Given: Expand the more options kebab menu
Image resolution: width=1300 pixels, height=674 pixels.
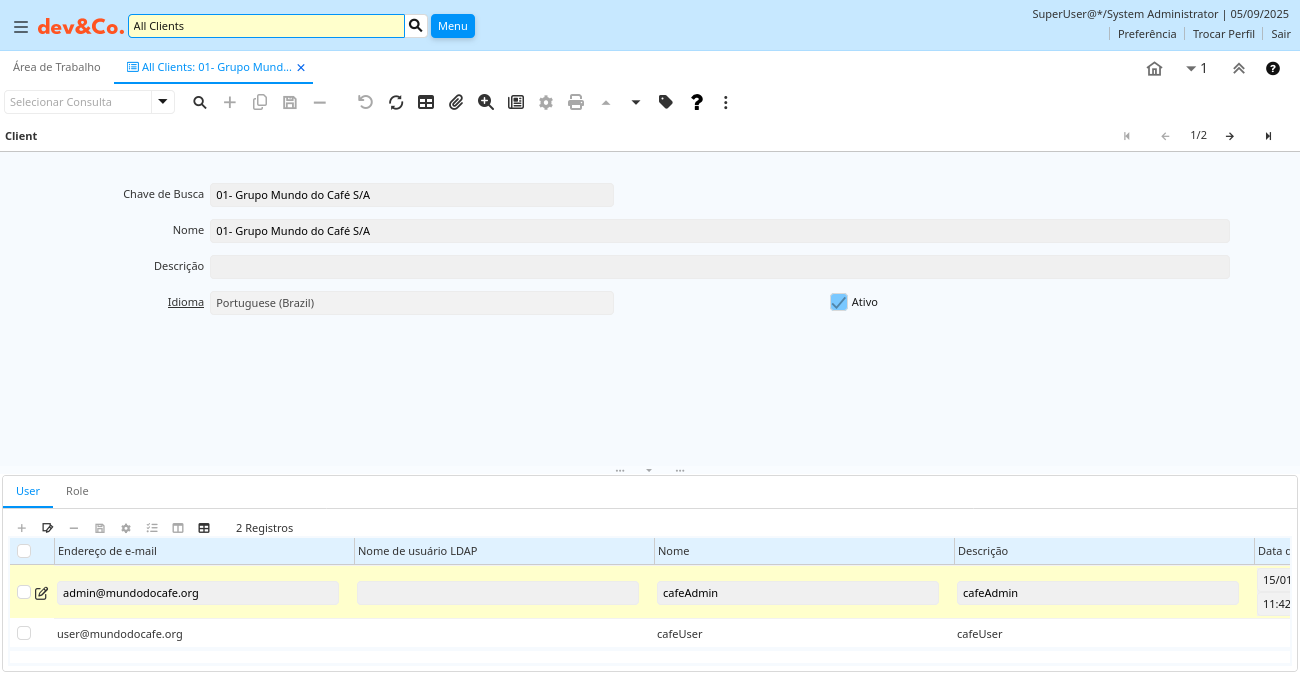Looking at the screenshot, I should point(726,102).
